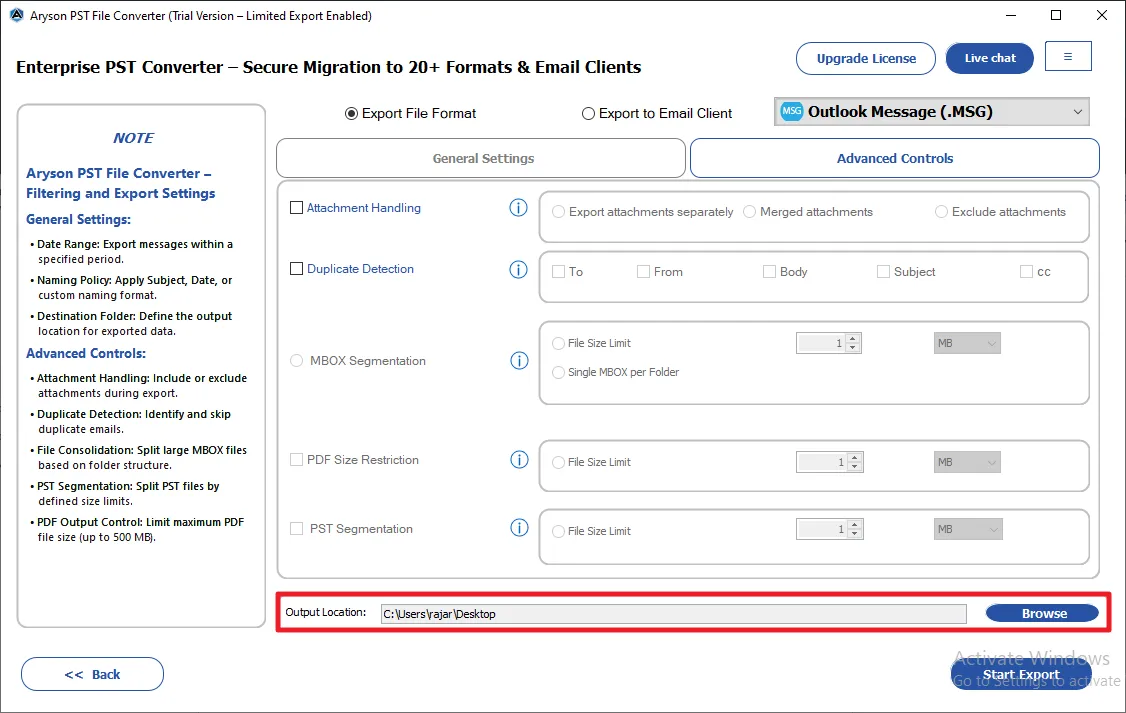Open Live chat
This screenshot has height=713, width=1126.
[x=990, y=58]
